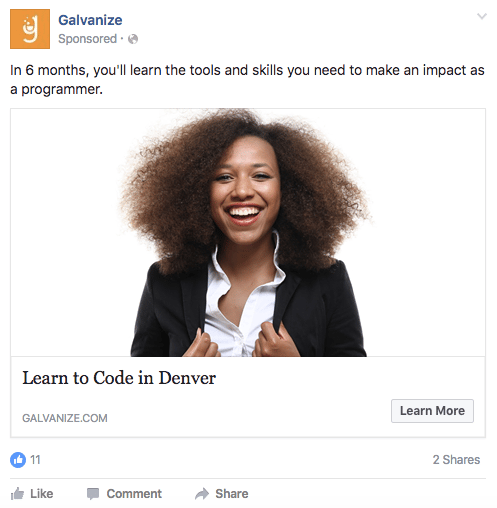497x508 pixels.
Task: View the 11 reactions count
Action: point(35,460)
